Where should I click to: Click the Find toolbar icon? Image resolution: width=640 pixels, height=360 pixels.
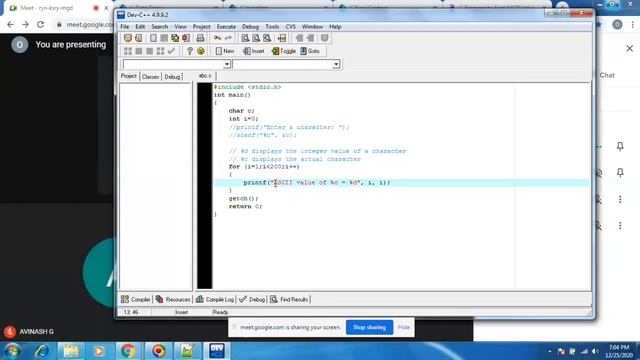click(x=245, y=38)
